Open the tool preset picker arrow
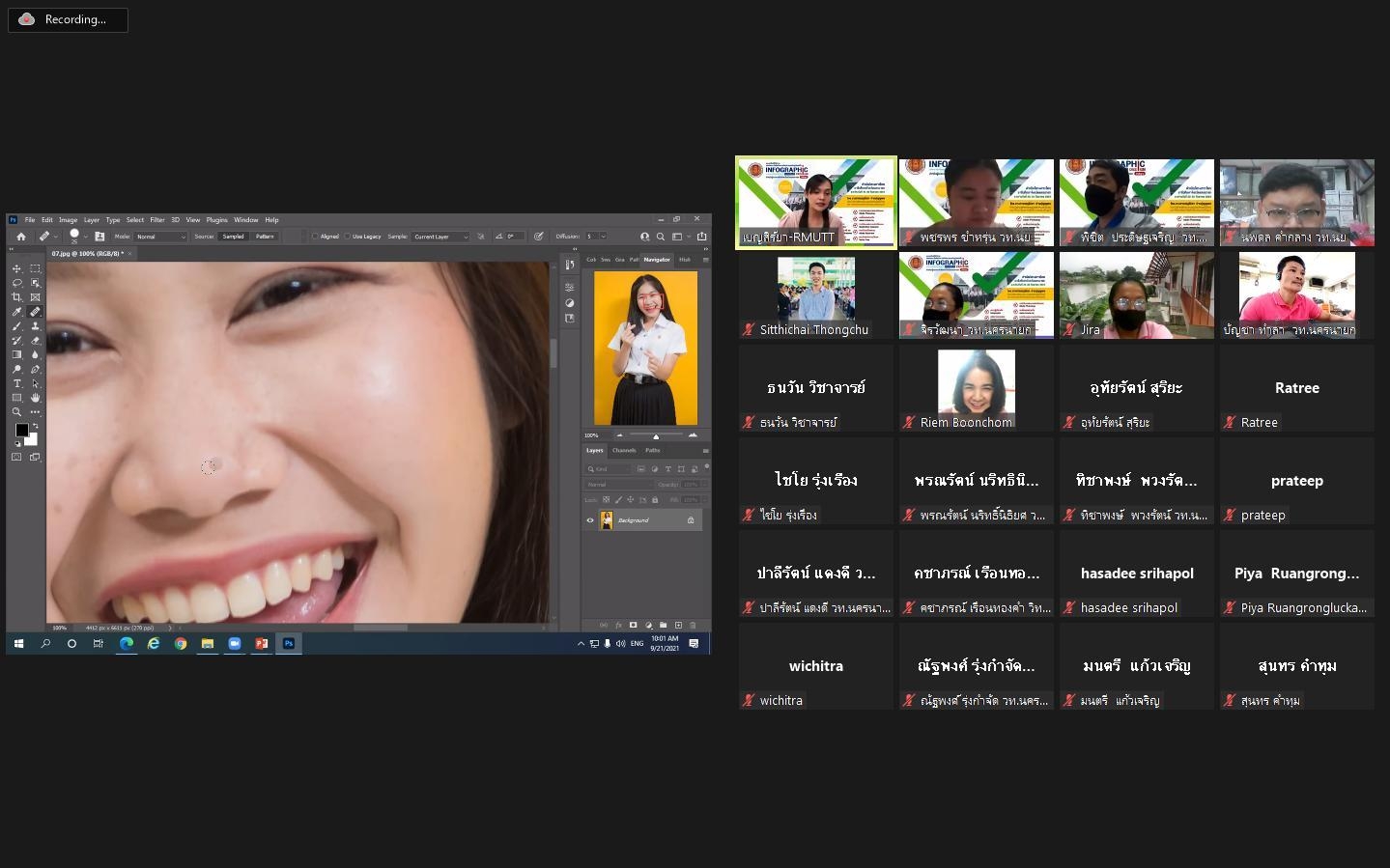 [55, 237]
